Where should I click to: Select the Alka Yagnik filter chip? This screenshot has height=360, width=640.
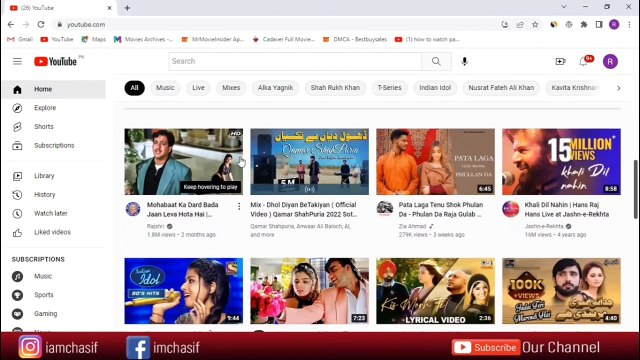click(276, 88)
